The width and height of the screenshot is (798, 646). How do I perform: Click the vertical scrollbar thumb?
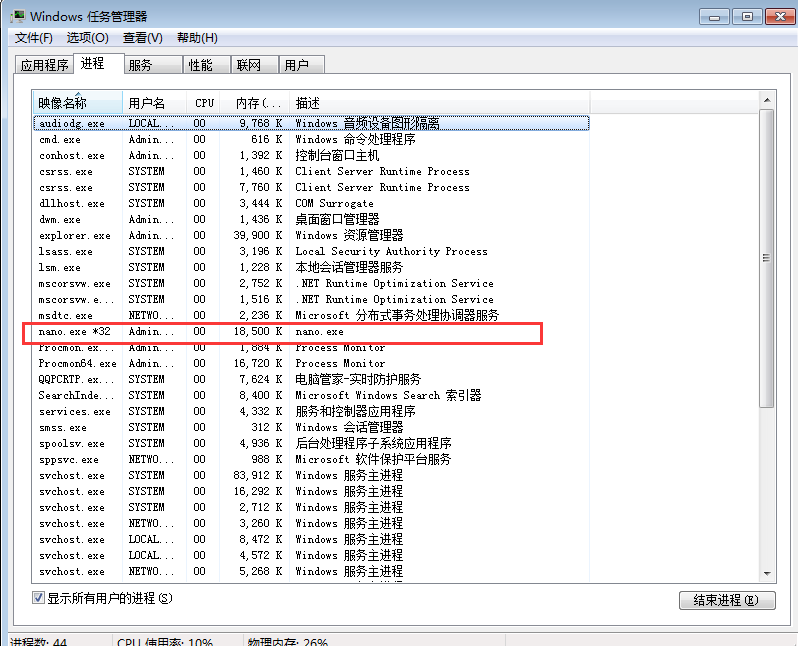(766, 258)
